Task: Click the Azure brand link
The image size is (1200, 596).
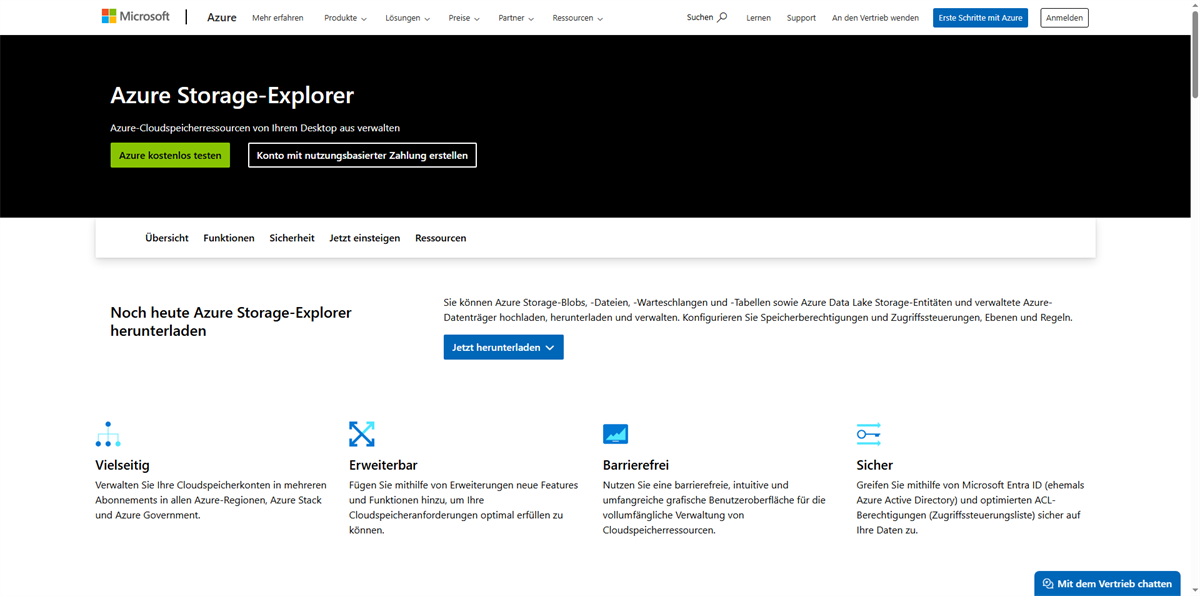Action: click(x=222, y=17)
